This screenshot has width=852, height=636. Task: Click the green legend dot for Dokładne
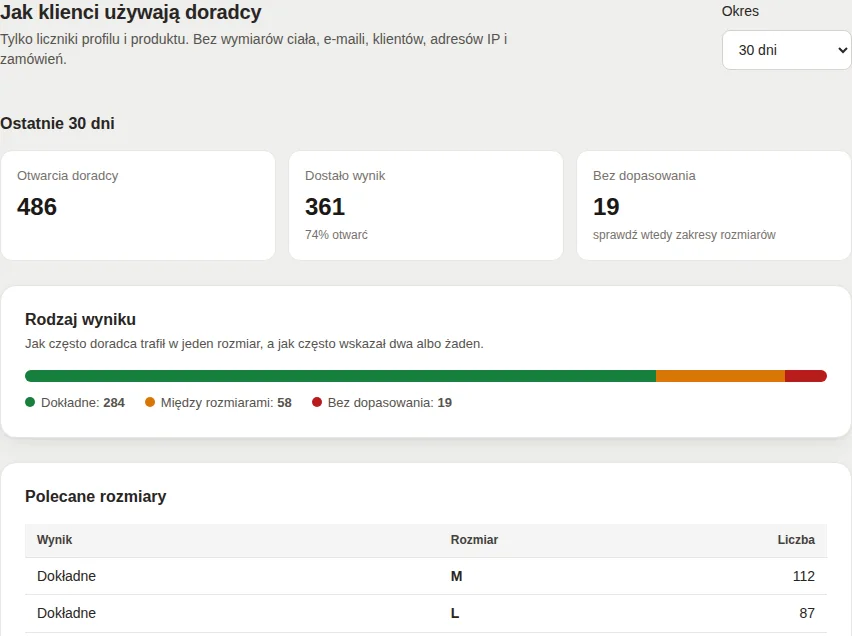[x=30, y=402]
